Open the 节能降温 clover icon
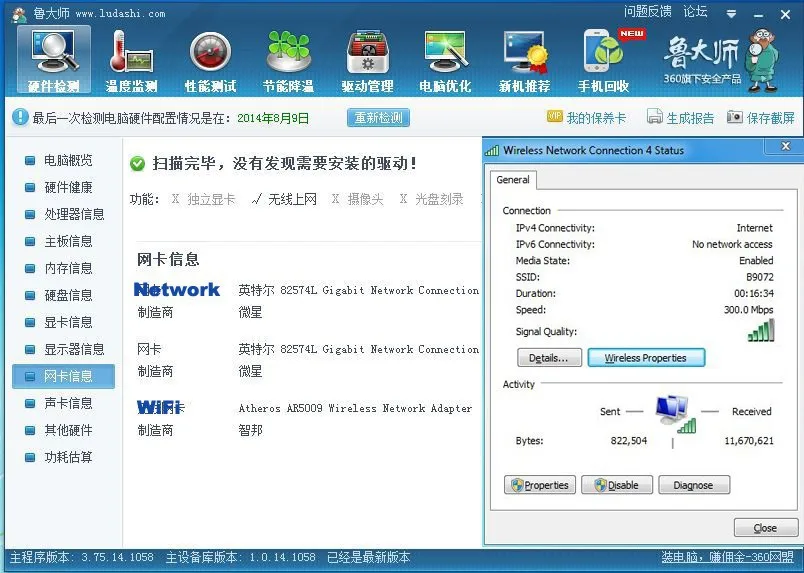The height and width of the screenshot is (573, 804). pos(288,60)
